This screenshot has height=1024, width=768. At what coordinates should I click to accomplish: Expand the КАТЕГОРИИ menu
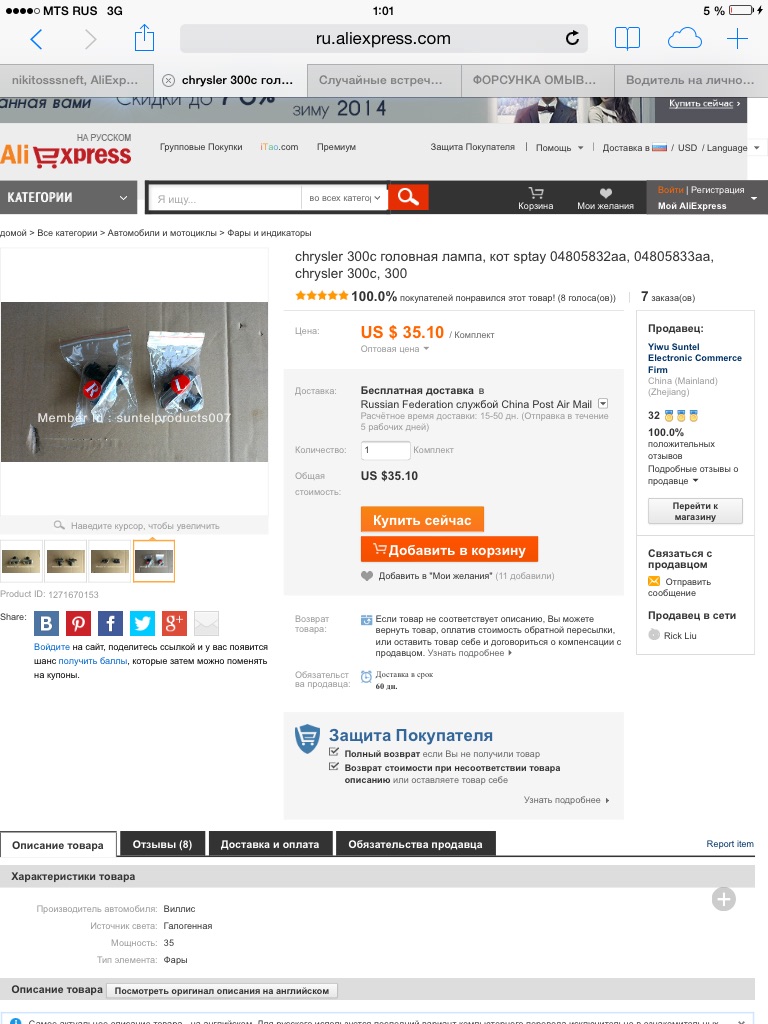pos(68,197)
